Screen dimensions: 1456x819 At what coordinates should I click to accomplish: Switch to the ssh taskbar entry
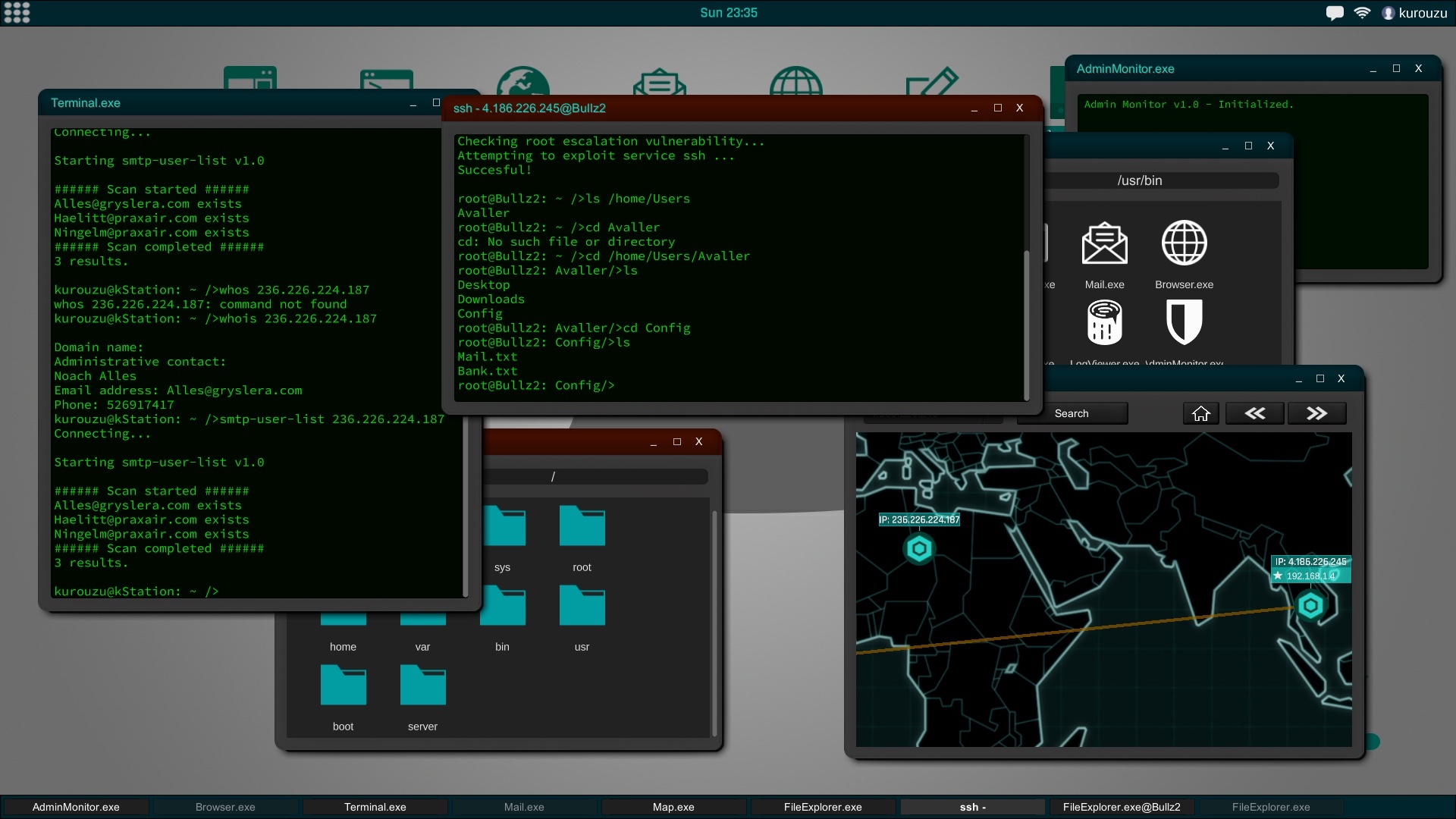[x=971, y=807]
